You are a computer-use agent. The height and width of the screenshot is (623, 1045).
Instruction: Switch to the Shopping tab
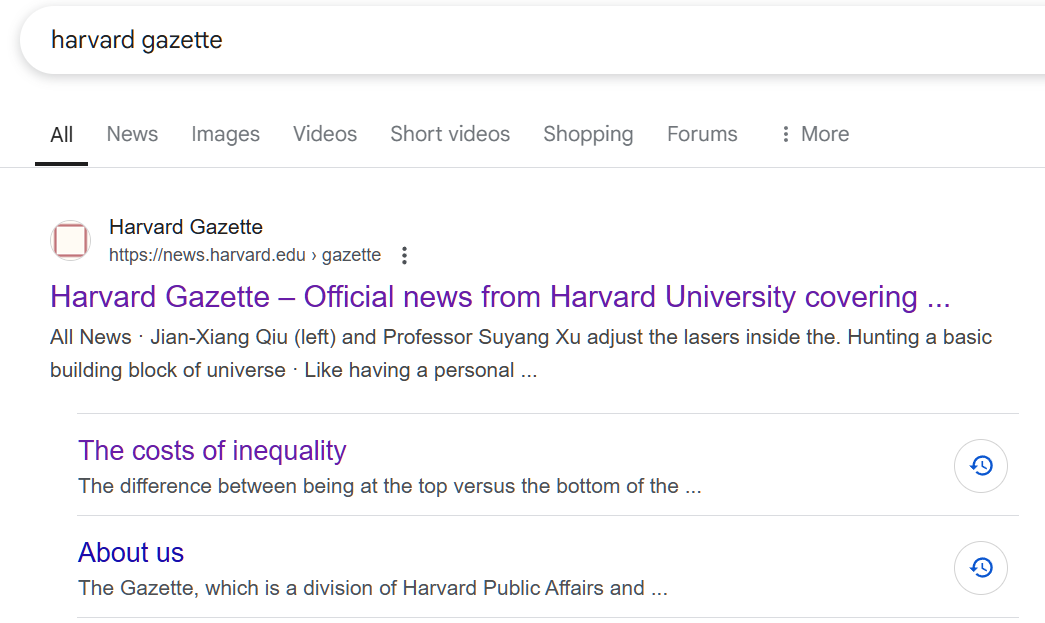click(588, 134)
